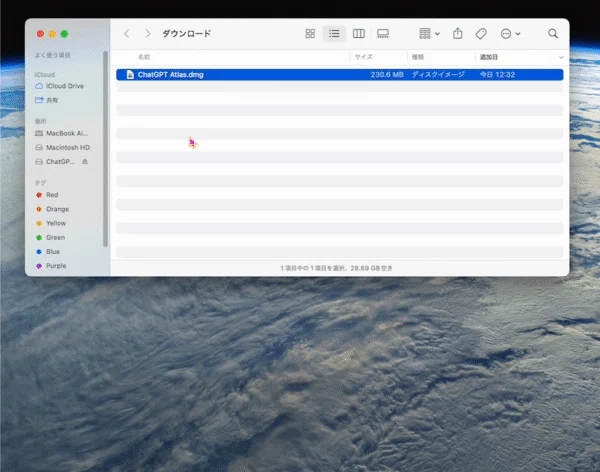Go forward with the right chevron

[x=148, y=34]
